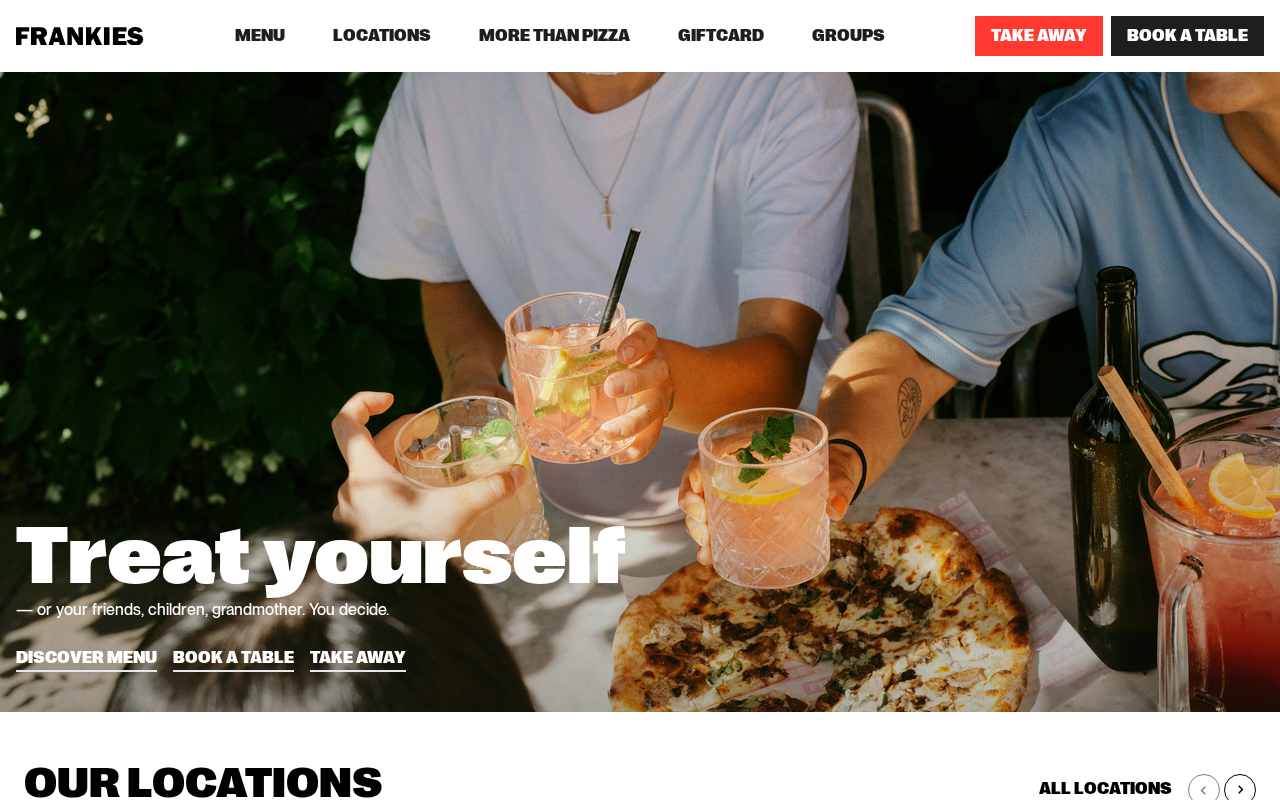Click the black BOOK A TABLE header button
1280x800 pixels.
(1187, 36)
